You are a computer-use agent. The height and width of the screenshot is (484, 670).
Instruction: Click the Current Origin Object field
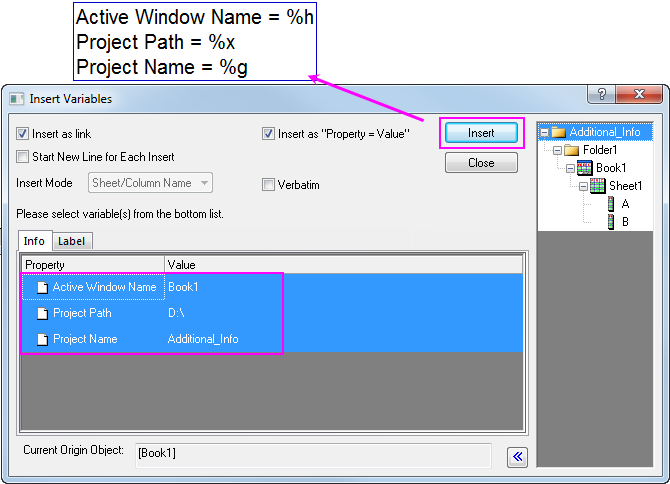(313, 455)
